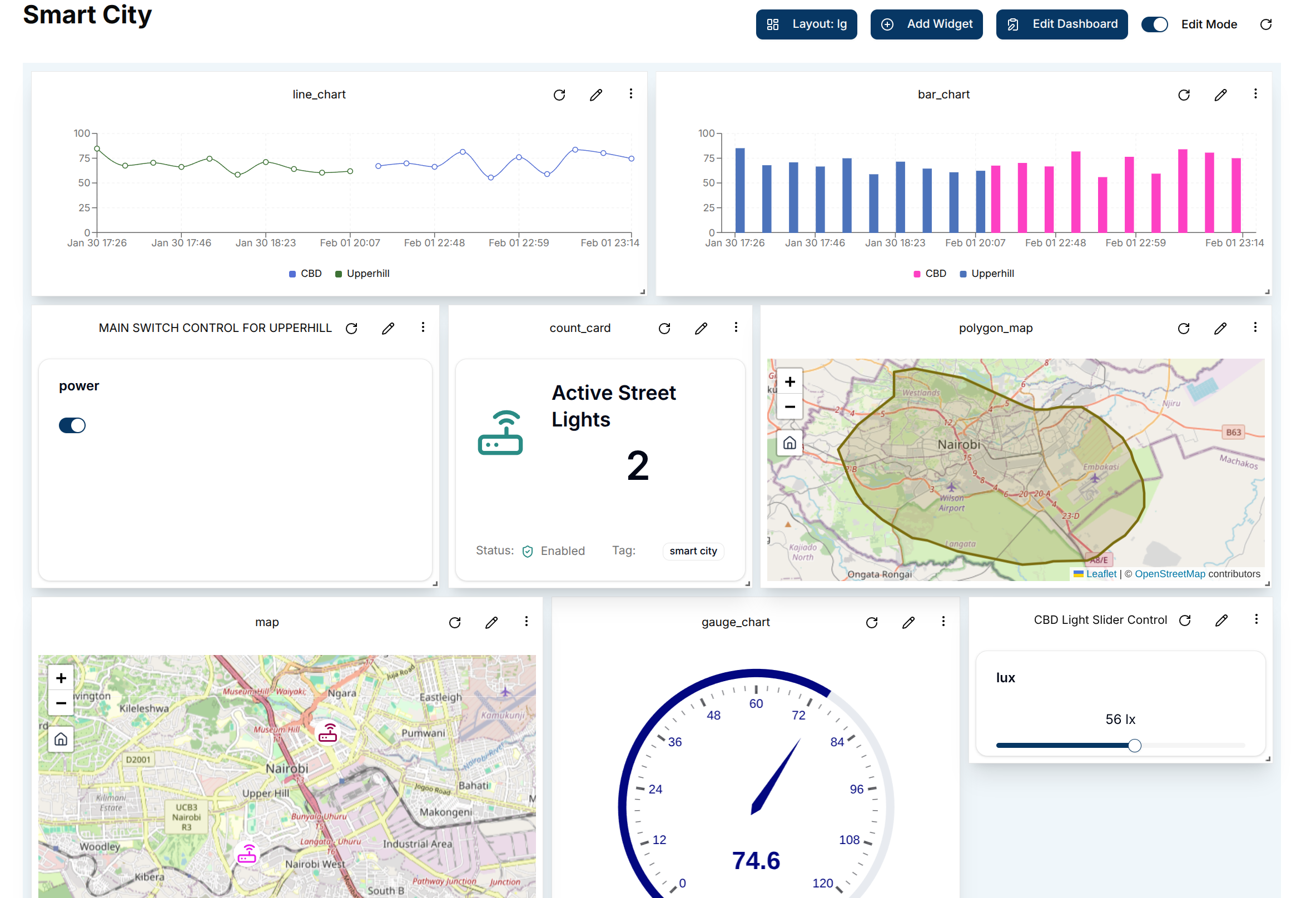The height and width of the screenshot is (898, 1316).
Task: Refresh the count_card widget
Action: [665, 328]
